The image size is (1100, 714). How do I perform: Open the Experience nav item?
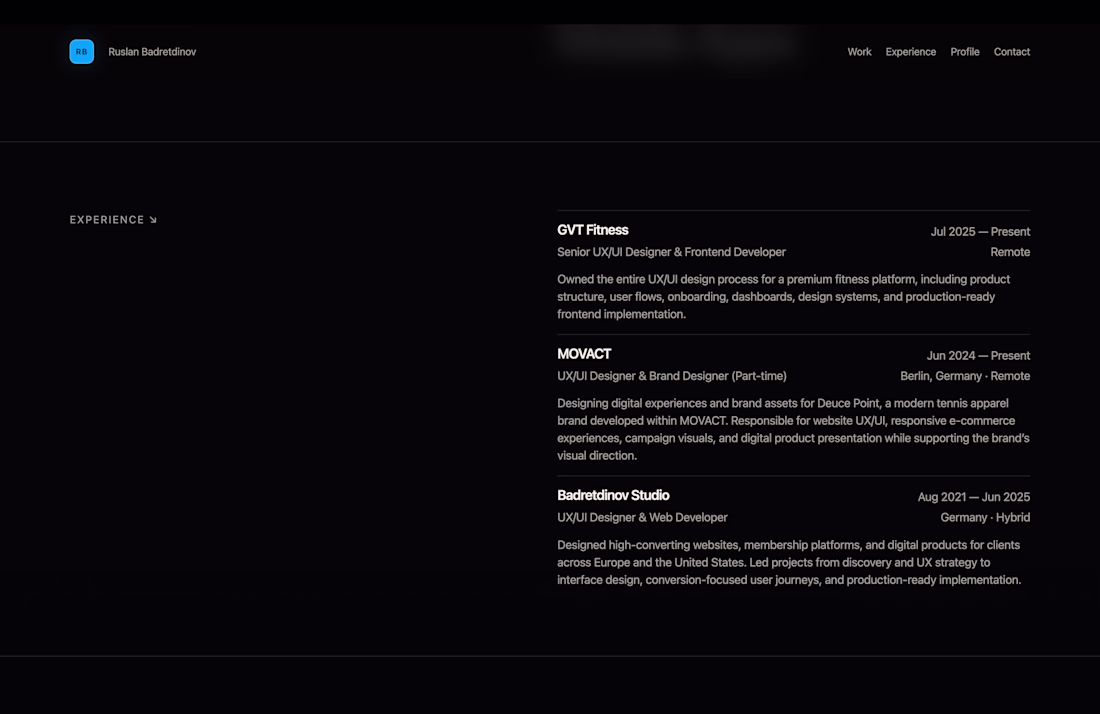(911, 52)
